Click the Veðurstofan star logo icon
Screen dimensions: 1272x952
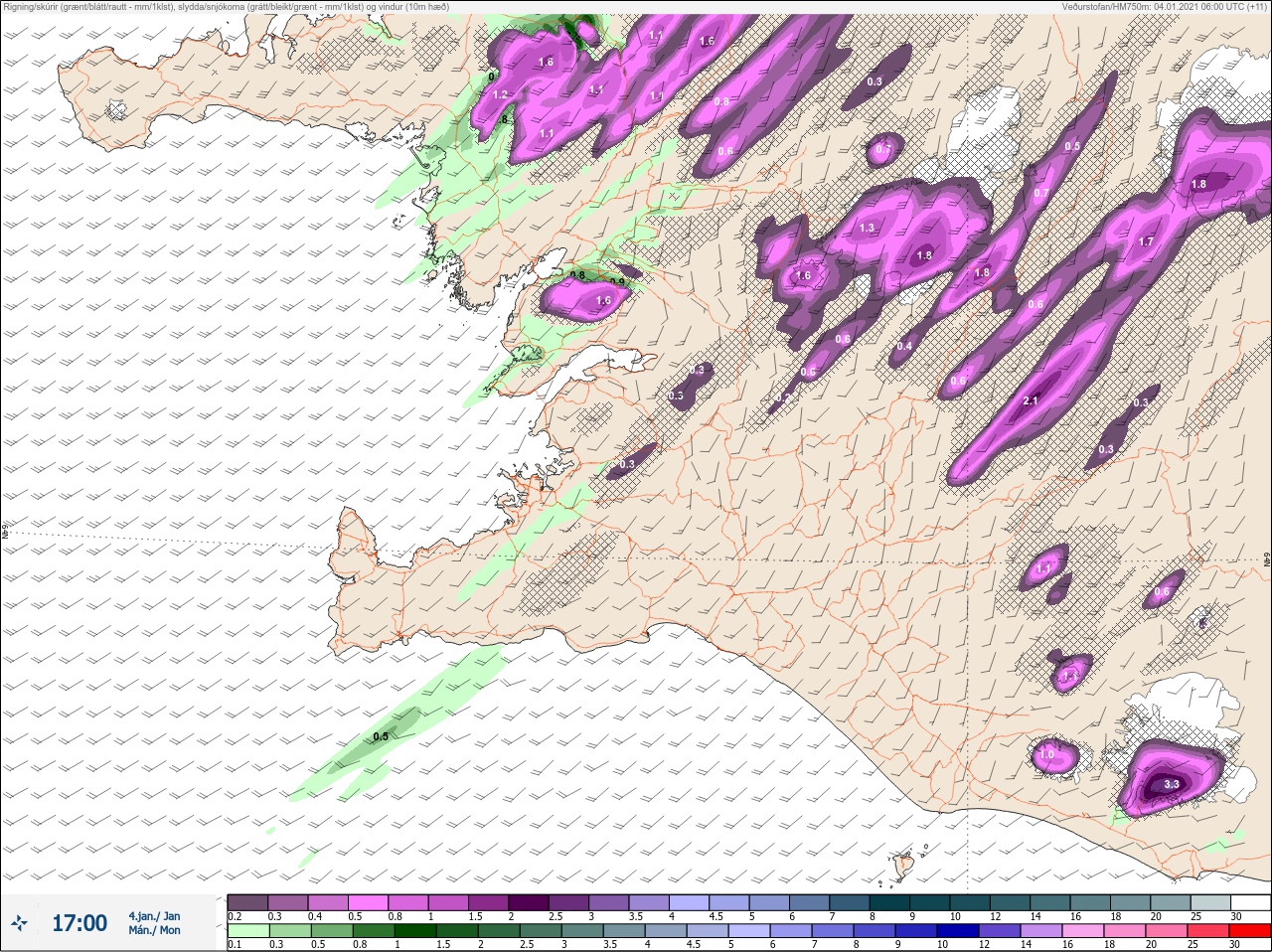click(x=19, y=923)
